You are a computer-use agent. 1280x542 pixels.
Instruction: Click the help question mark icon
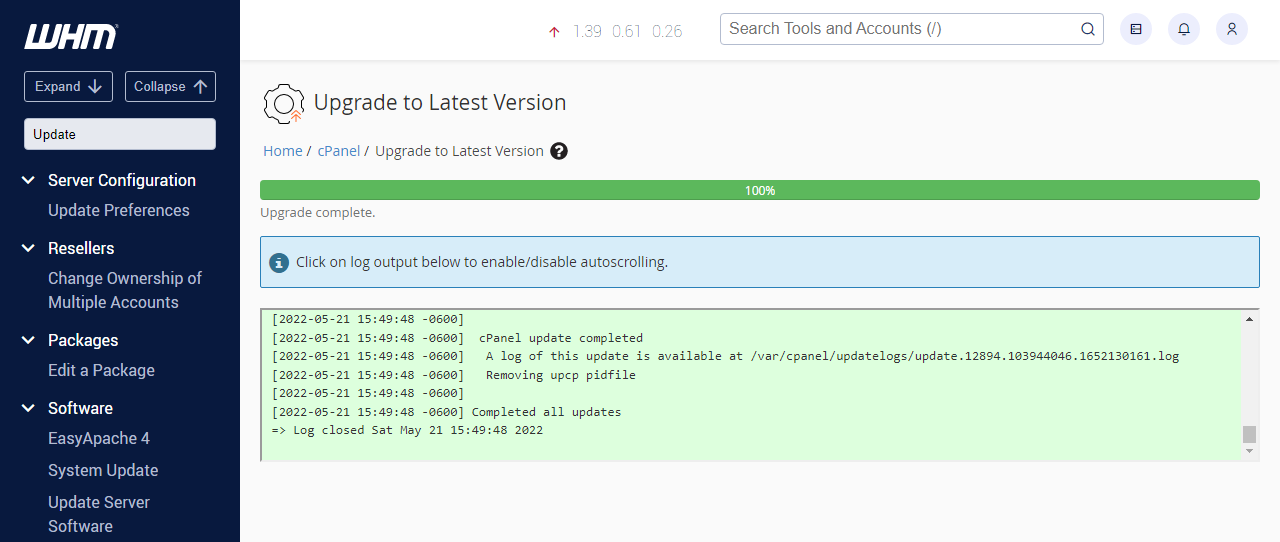coord(559,151)
